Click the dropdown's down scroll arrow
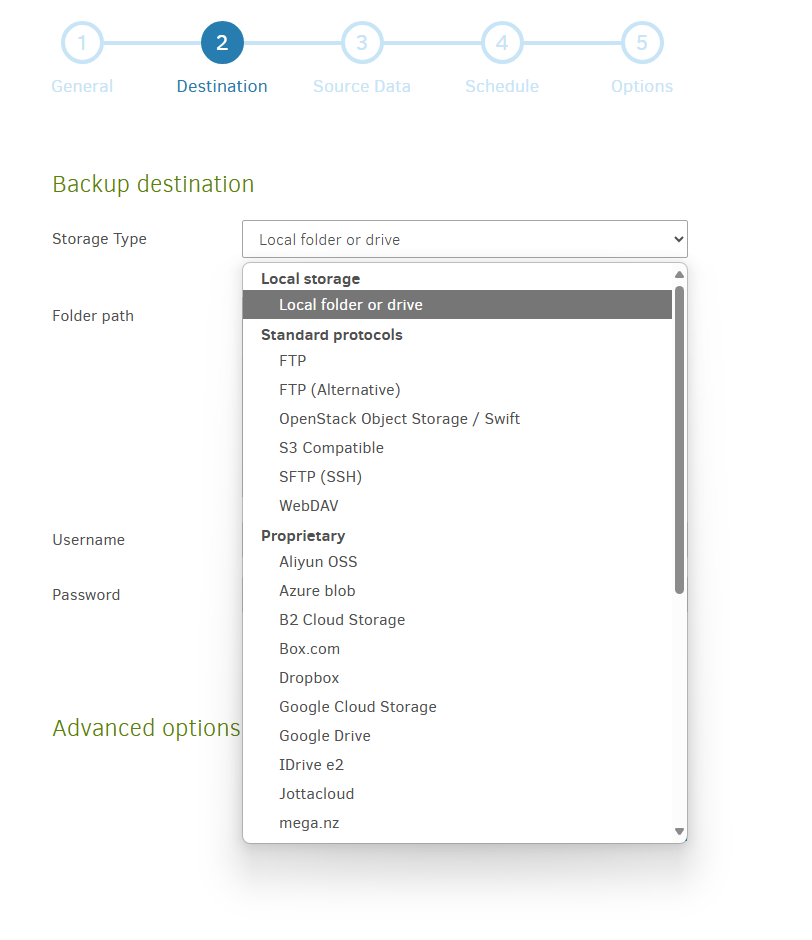The width and height of the screenshot is (812, 940). tap(679, 831)
